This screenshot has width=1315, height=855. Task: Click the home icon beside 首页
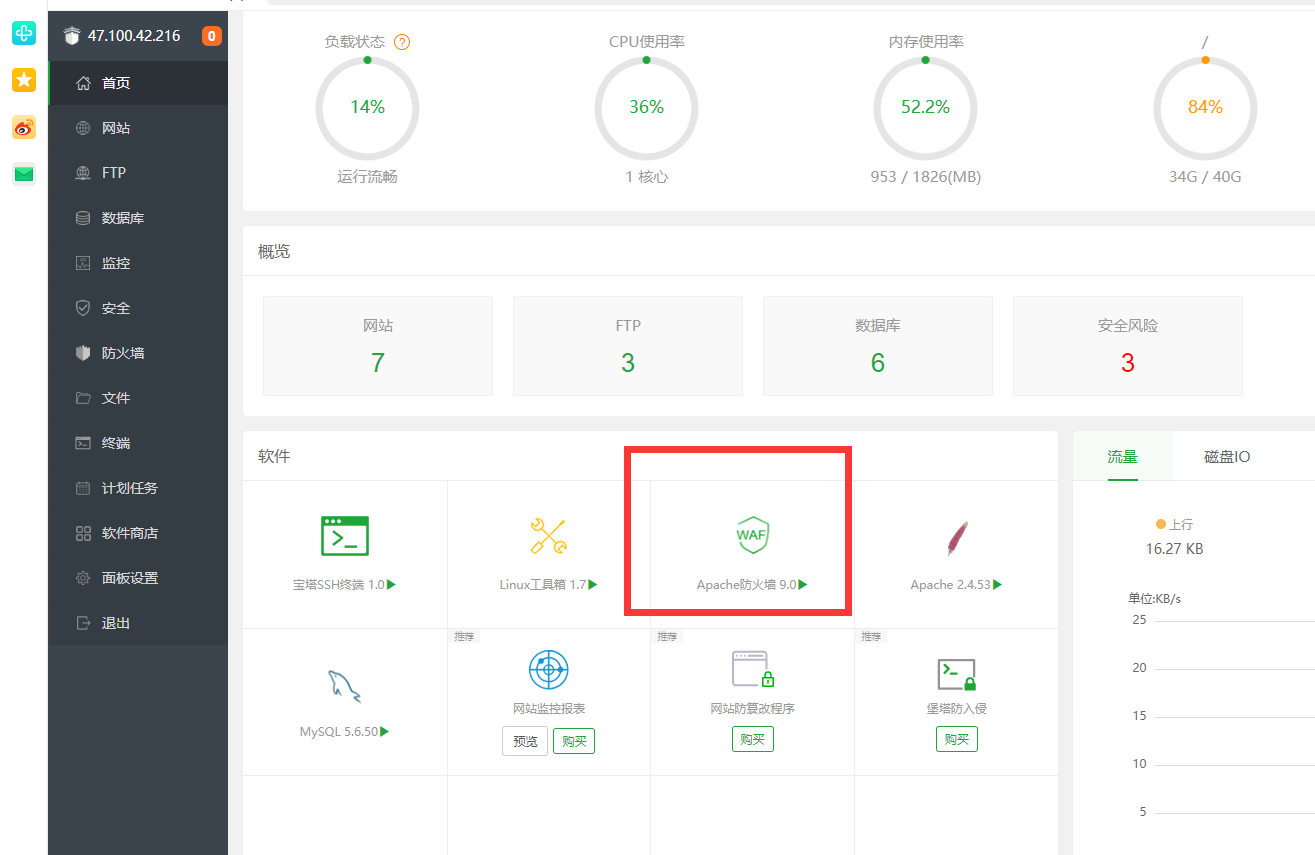[x=84, y=83]
